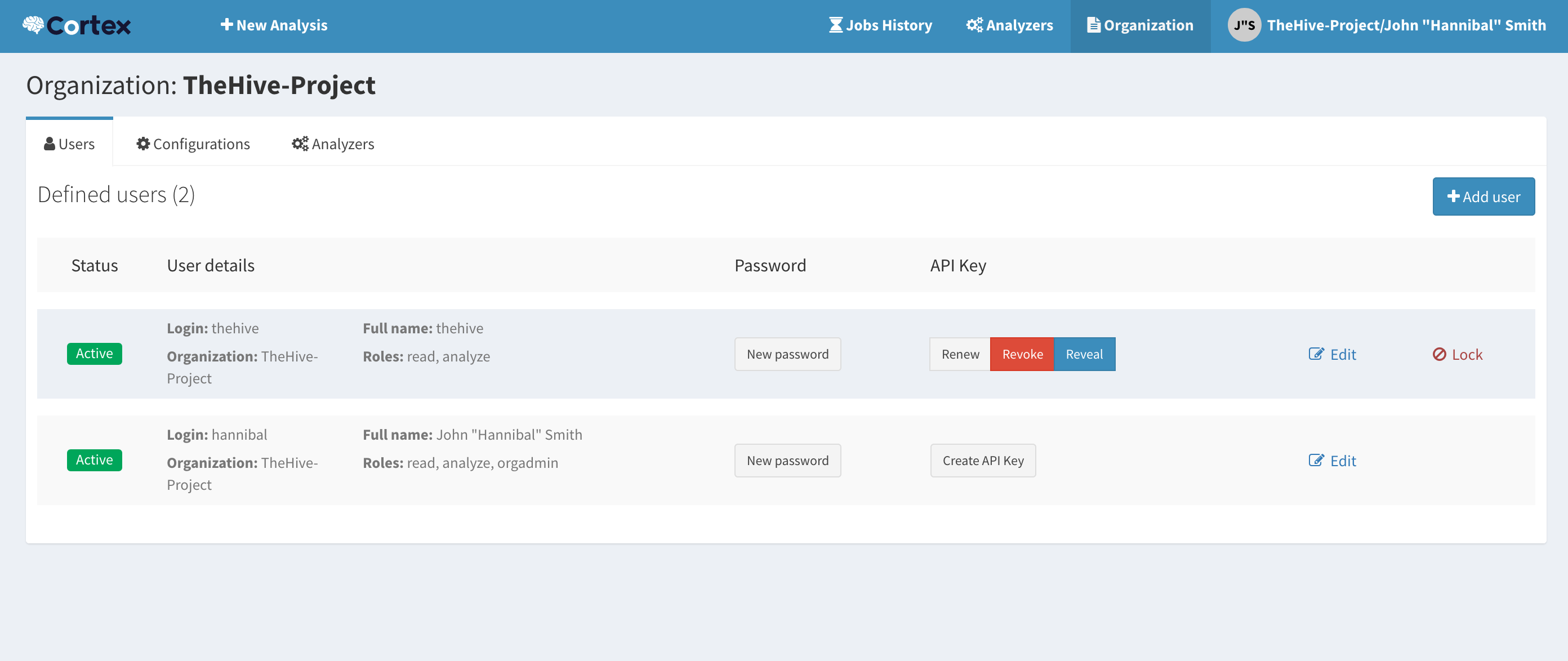Click the "Defined users (2)" heading
This screenshot has width=1568, height=661.
116,195
